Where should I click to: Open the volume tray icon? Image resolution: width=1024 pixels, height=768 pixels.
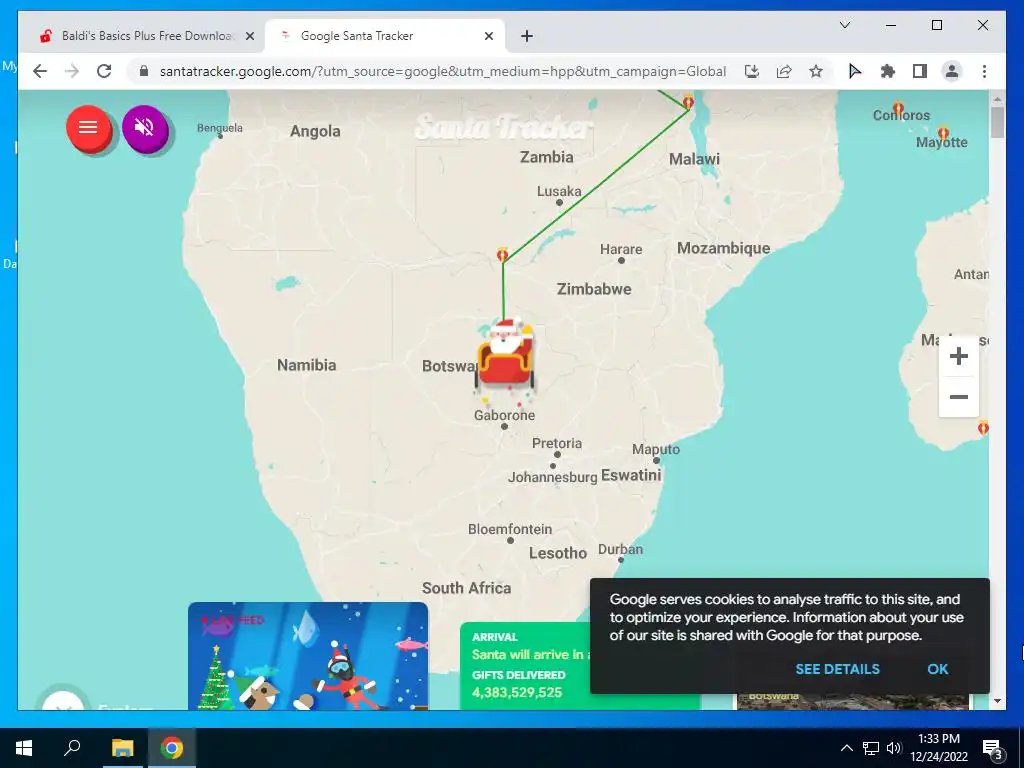pyautogui.click(x=893, y=748)
